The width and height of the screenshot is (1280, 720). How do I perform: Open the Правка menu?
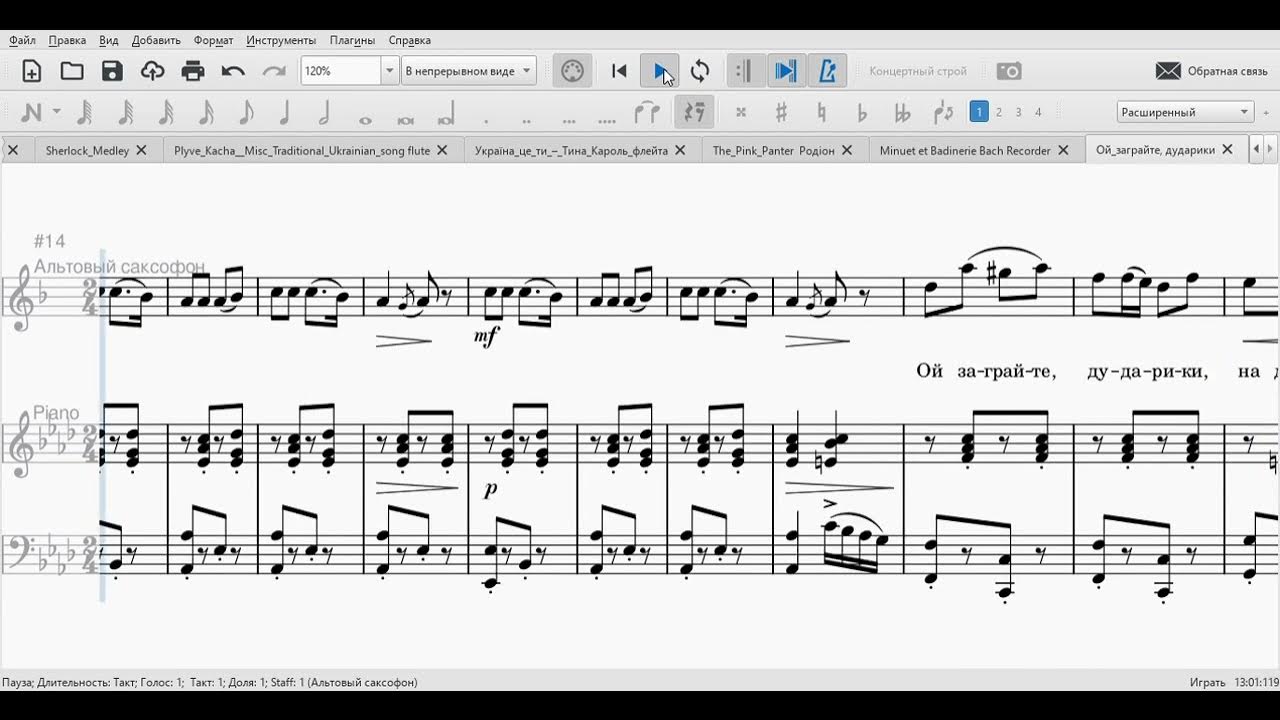pyautogui.click(x=67, y=40)
